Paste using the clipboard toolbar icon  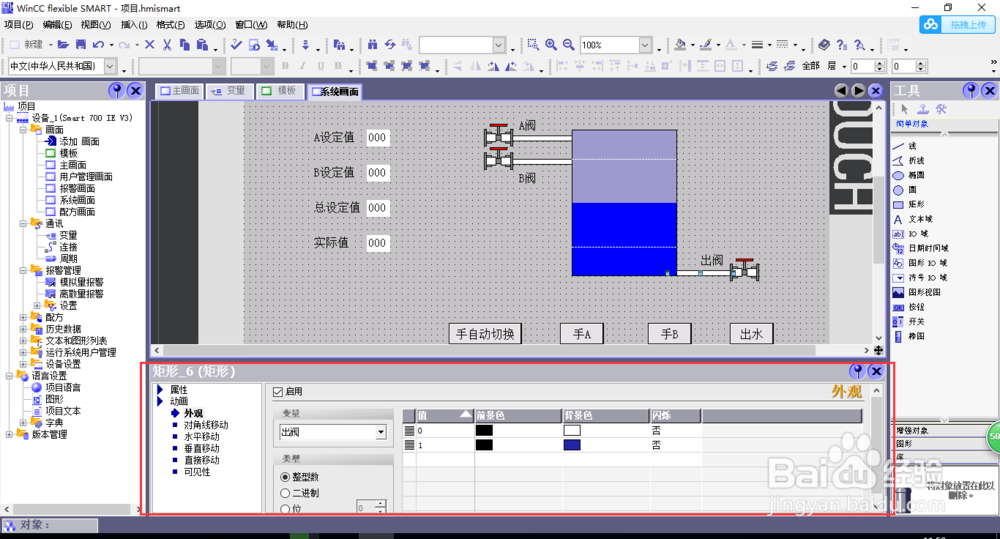point(203,45)
